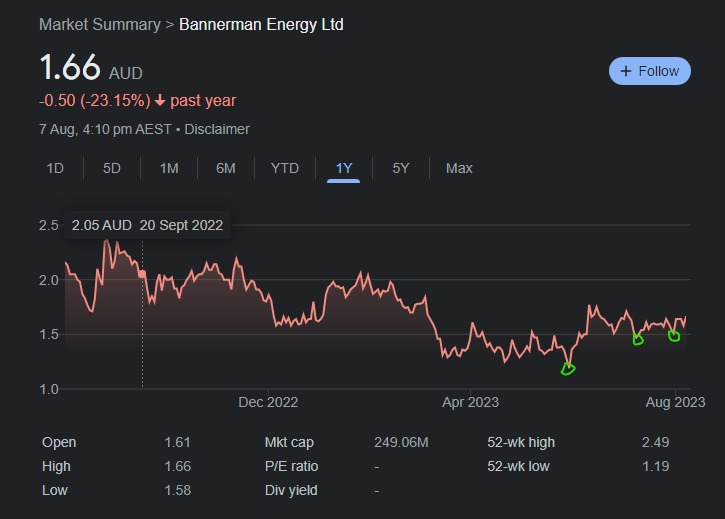Click the Apr 2023 axis label
The image size is (725, 519).
click(x=470, y=402)
